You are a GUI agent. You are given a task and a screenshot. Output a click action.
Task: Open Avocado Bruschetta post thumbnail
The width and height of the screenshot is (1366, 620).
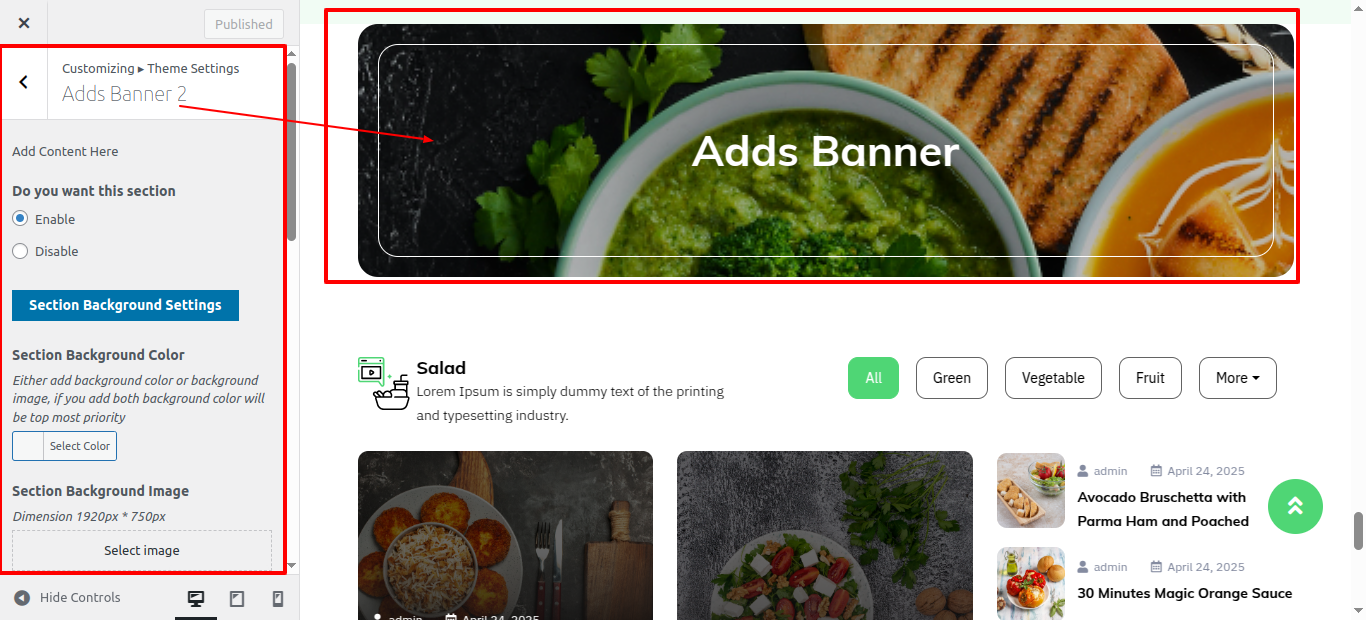pyautogui.click(x=1031, y=491)
